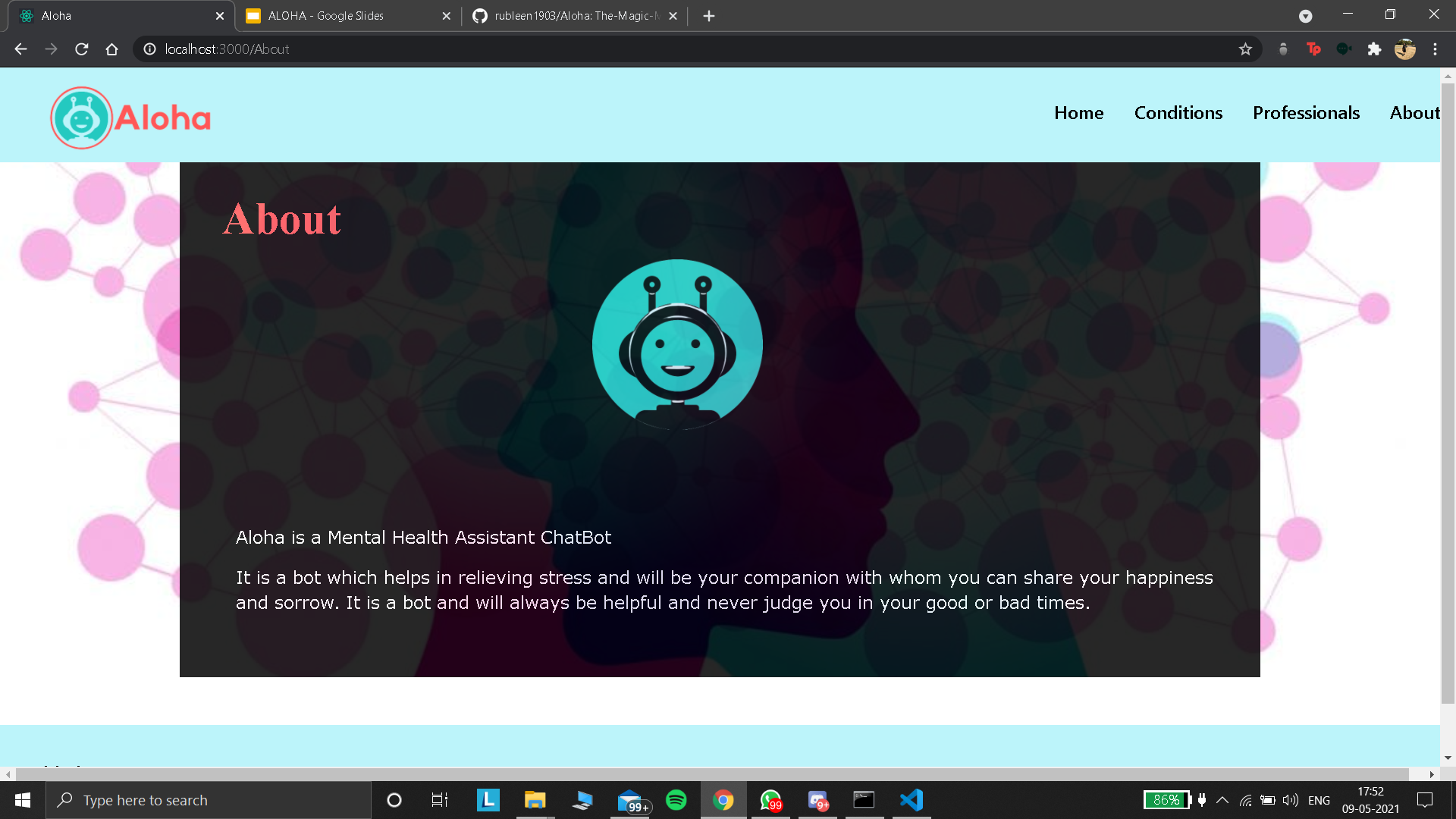1456x819 pixels.
Task: Click the puzzle-piece extensions icon in Chrome
Action: (x=1375, y=49)
